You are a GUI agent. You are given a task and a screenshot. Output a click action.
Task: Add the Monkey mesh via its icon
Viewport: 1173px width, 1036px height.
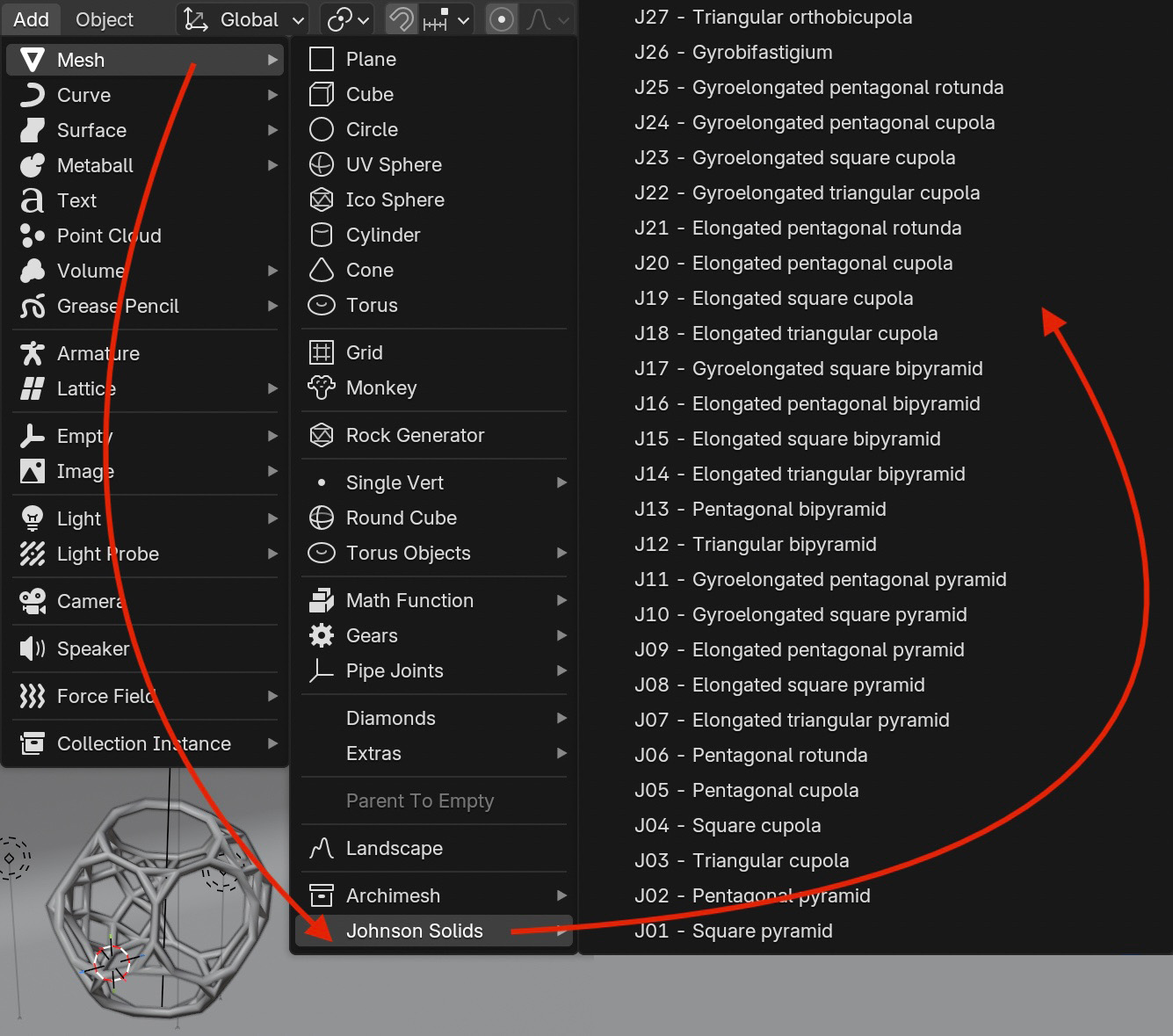[322, 388]
